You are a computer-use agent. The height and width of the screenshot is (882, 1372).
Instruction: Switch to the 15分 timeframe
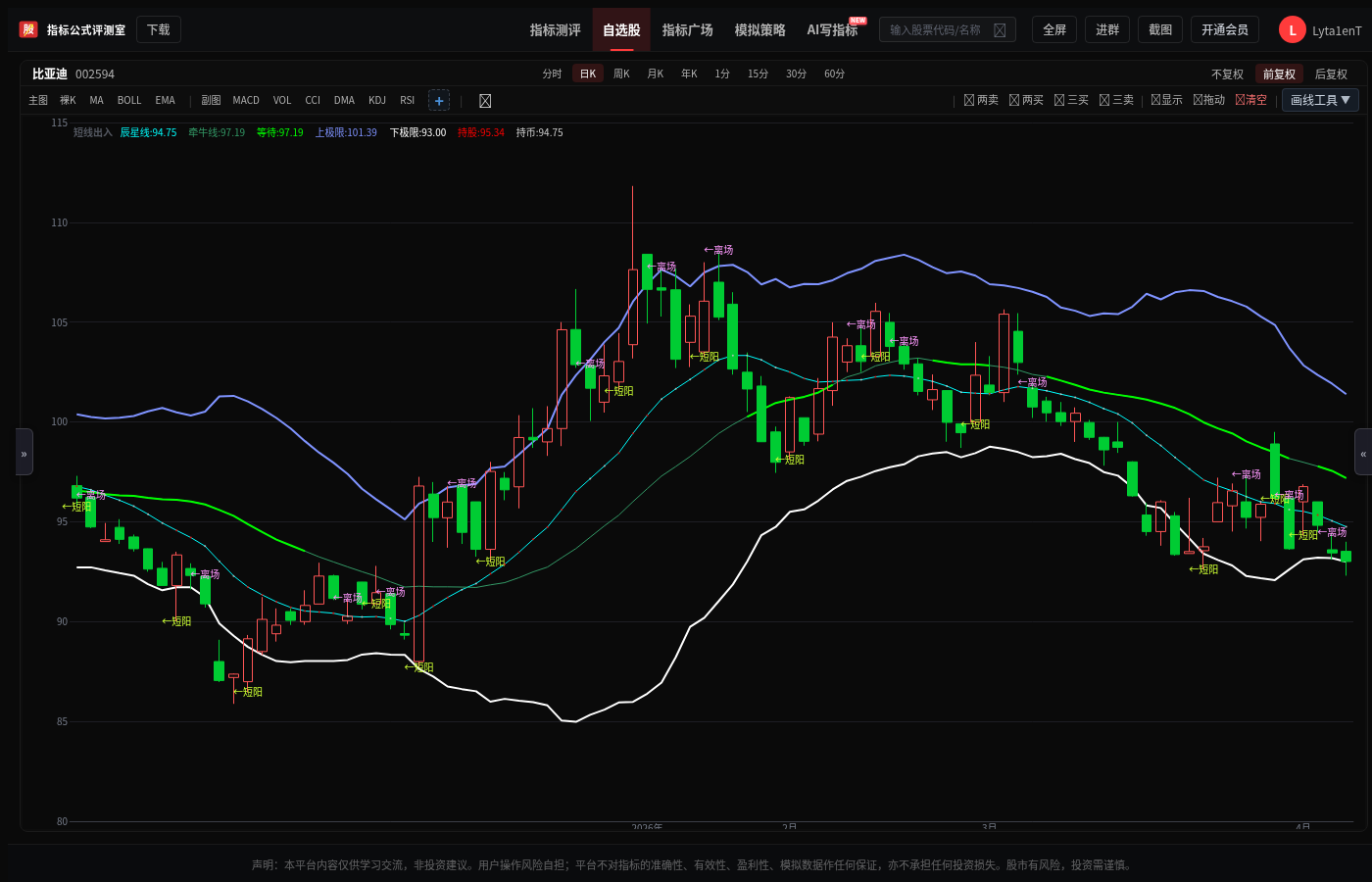tap(758, 74)
